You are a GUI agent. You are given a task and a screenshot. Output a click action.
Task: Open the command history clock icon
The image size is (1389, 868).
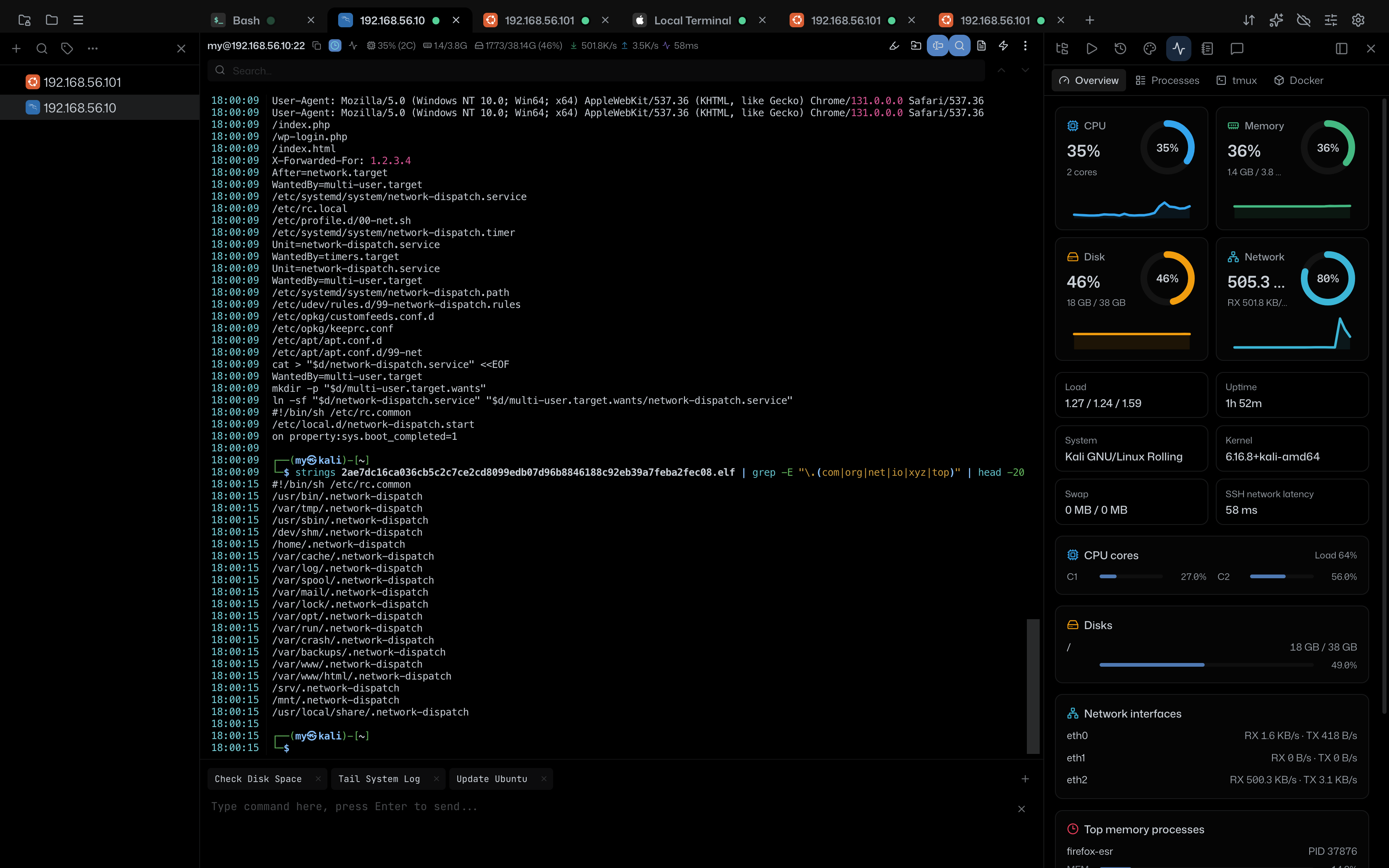[x=1120, y=49]
